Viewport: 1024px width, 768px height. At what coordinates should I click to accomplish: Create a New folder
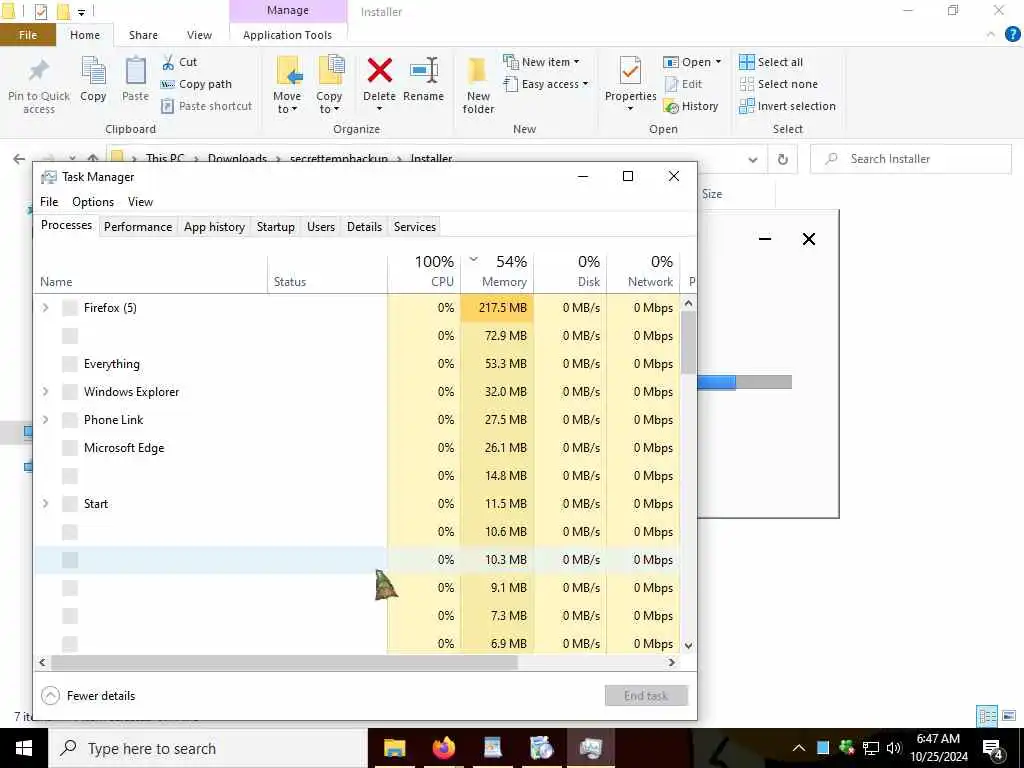[x=478, y=86]
